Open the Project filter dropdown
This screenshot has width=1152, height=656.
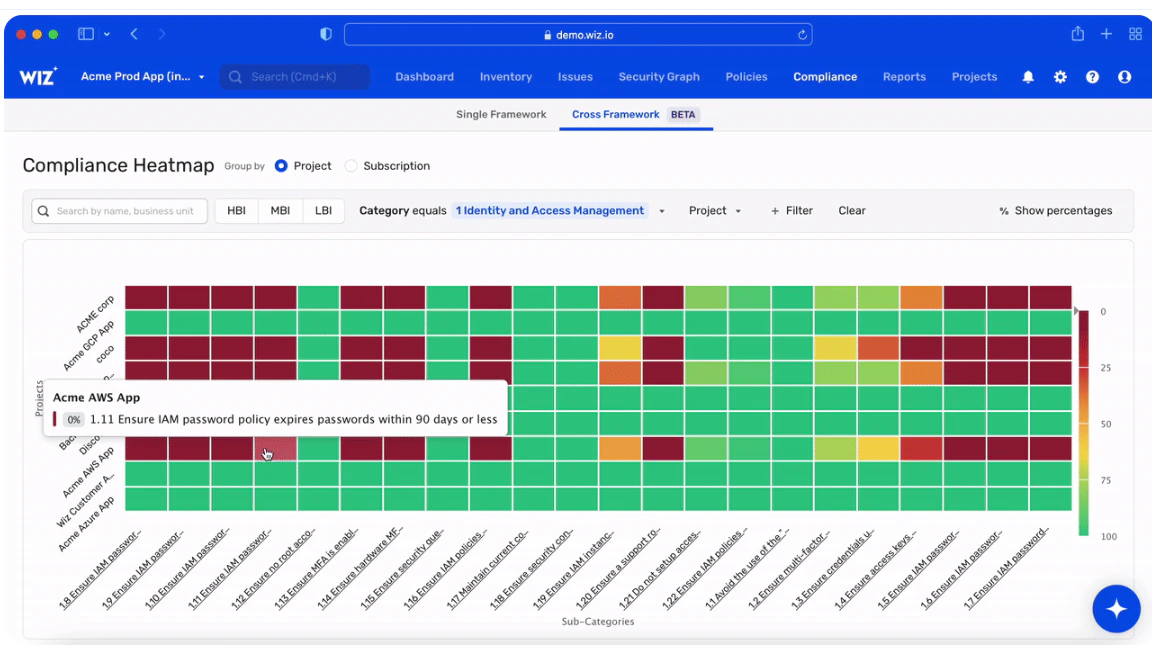714,210
